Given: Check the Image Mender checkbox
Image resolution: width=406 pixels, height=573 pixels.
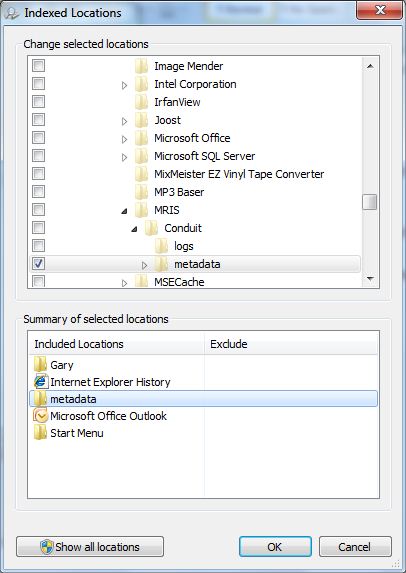Looking at the screenshot, I should [x=39, y=66].
